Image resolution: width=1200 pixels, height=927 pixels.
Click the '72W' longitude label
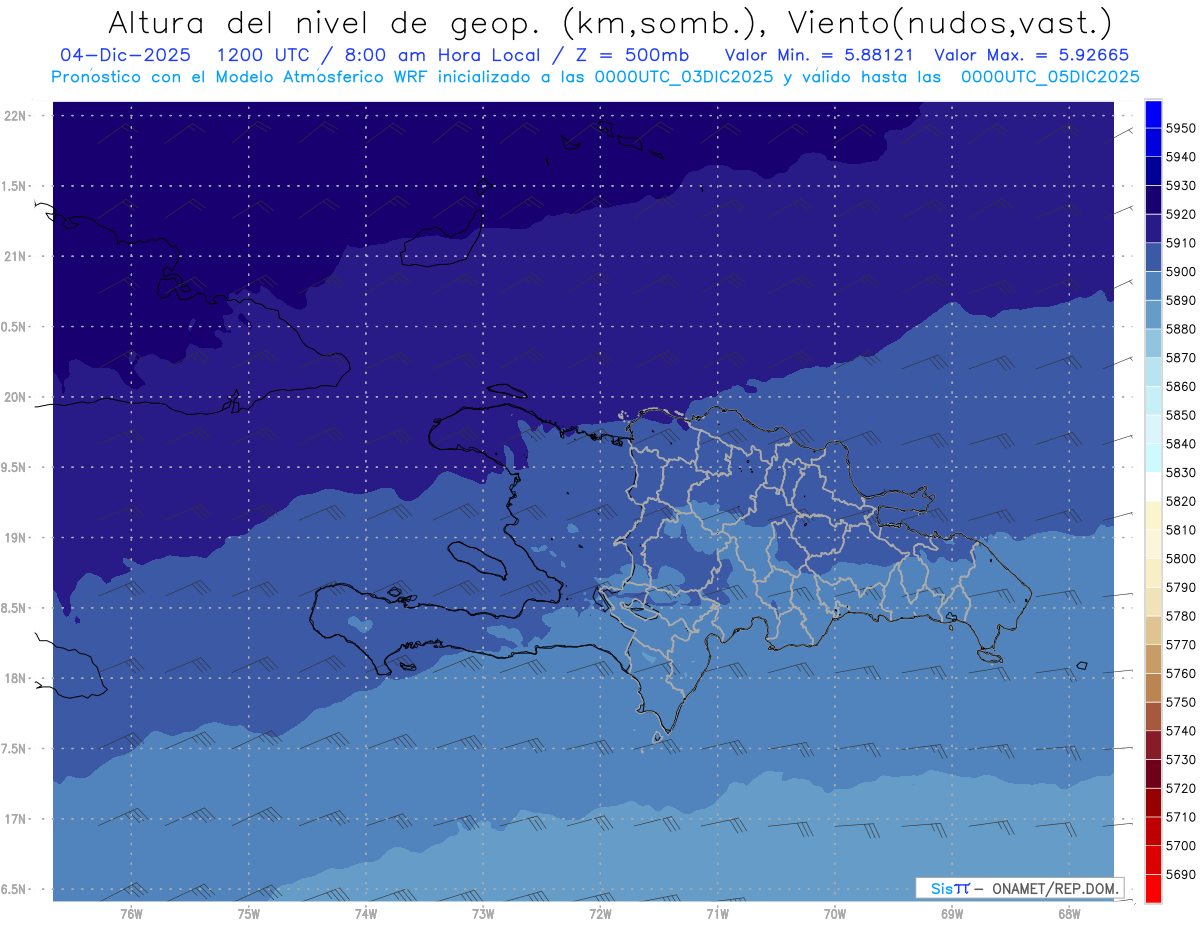click(x=600, y=914)
